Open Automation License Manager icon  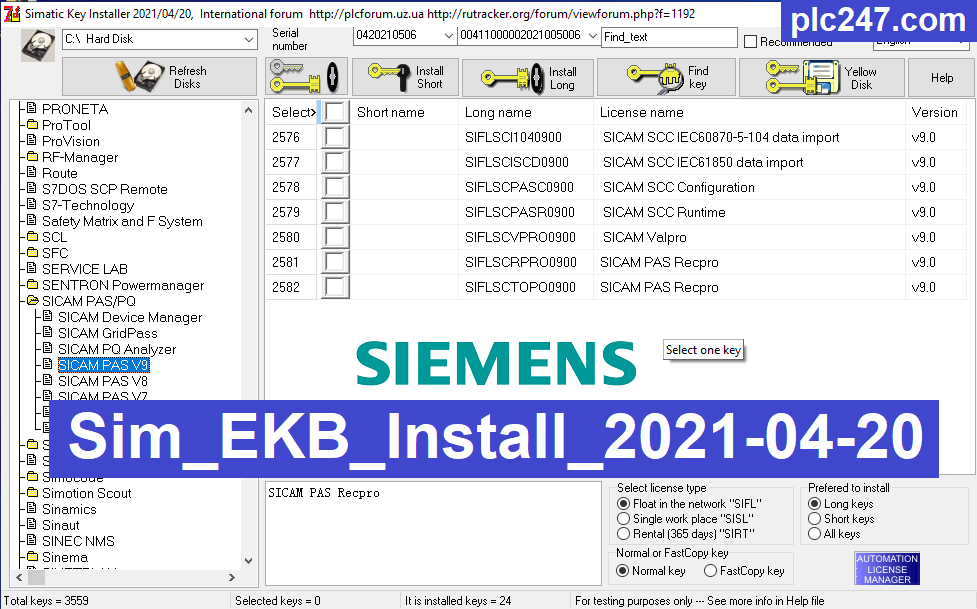click(x=887, y=568)
